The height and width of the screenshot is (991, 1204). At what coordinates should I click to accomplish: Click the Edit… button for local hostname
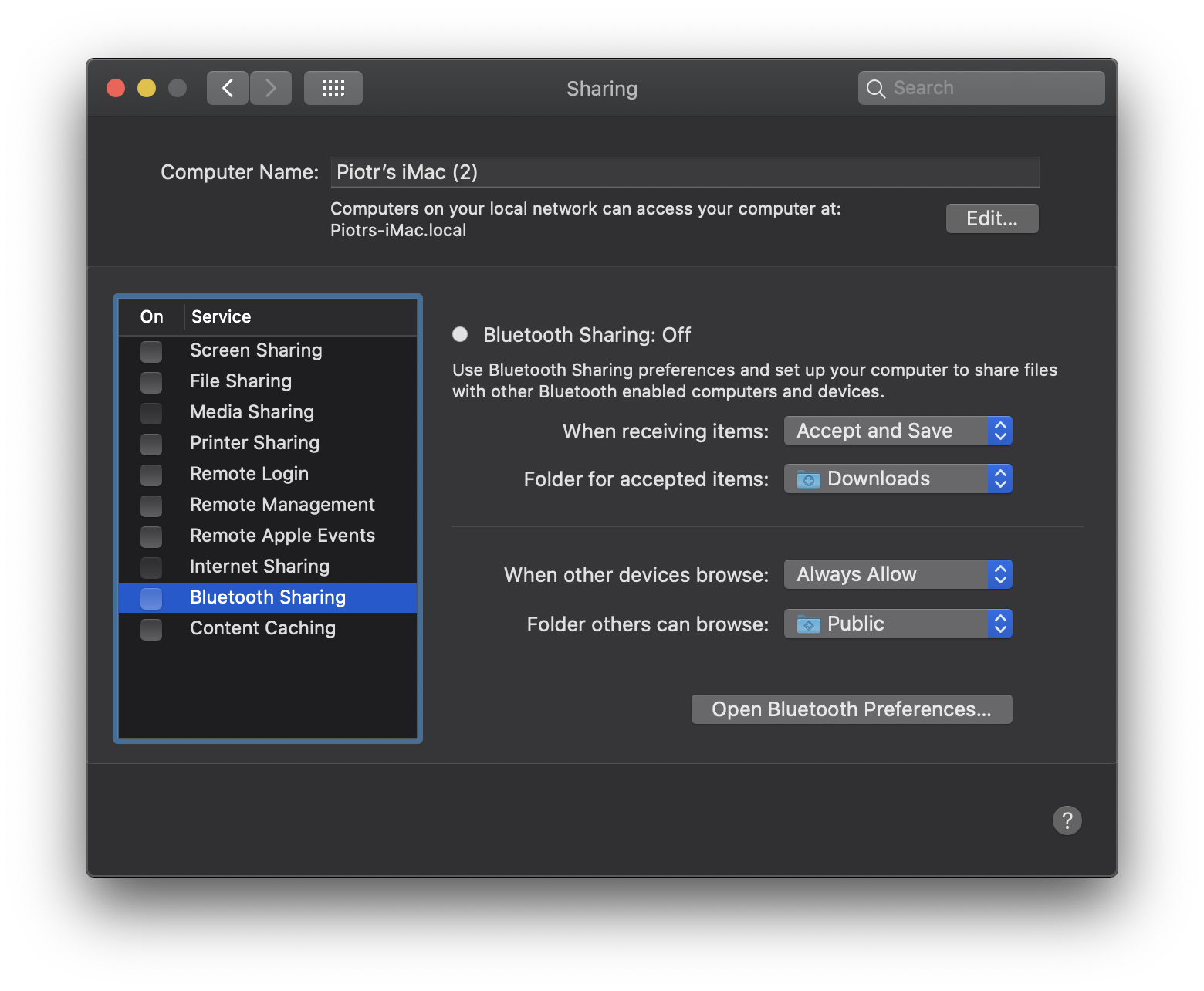click(992, 218)
